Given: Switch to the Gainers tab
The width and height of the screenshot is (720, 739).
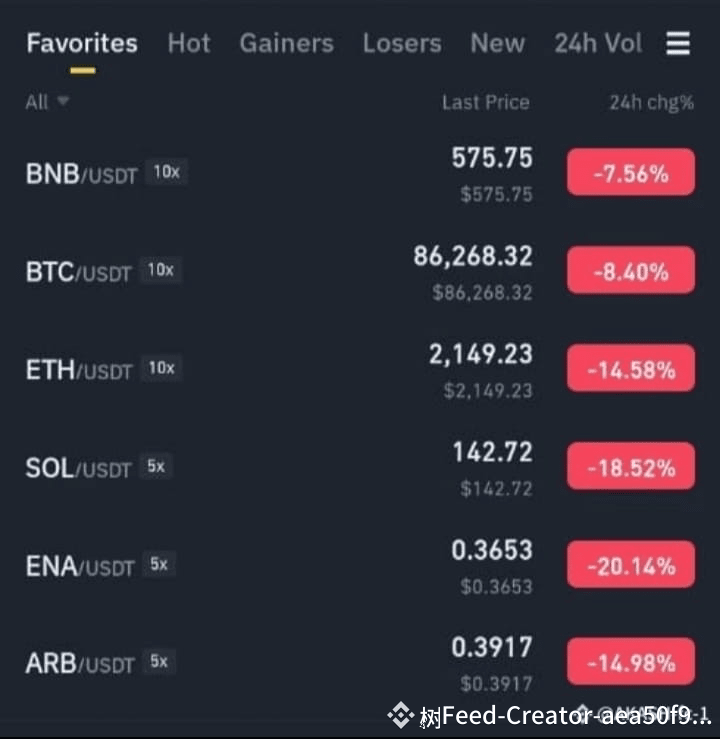Looking at the screenshot, I should pos(286,43).
